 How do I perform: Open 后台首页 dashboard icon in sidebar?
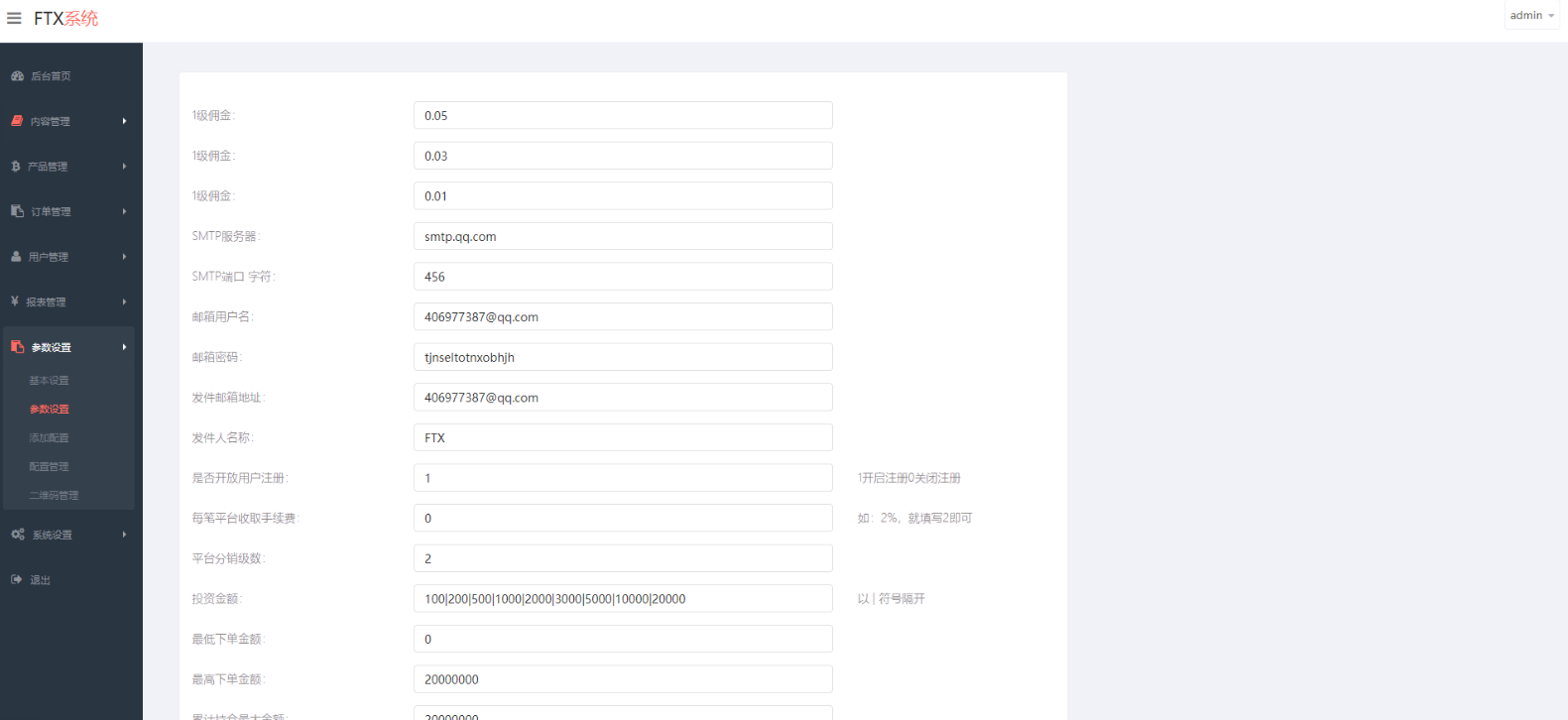17,76
